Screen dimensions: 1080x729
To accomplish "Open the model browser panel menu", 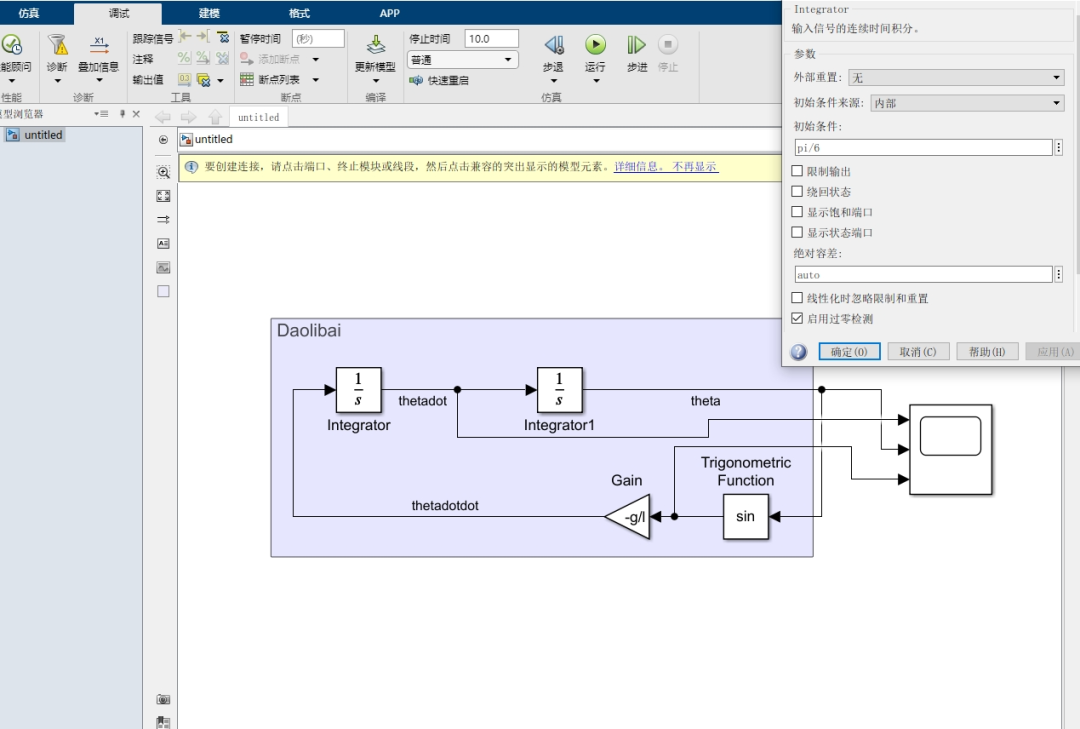I will (x=102, y=114).
